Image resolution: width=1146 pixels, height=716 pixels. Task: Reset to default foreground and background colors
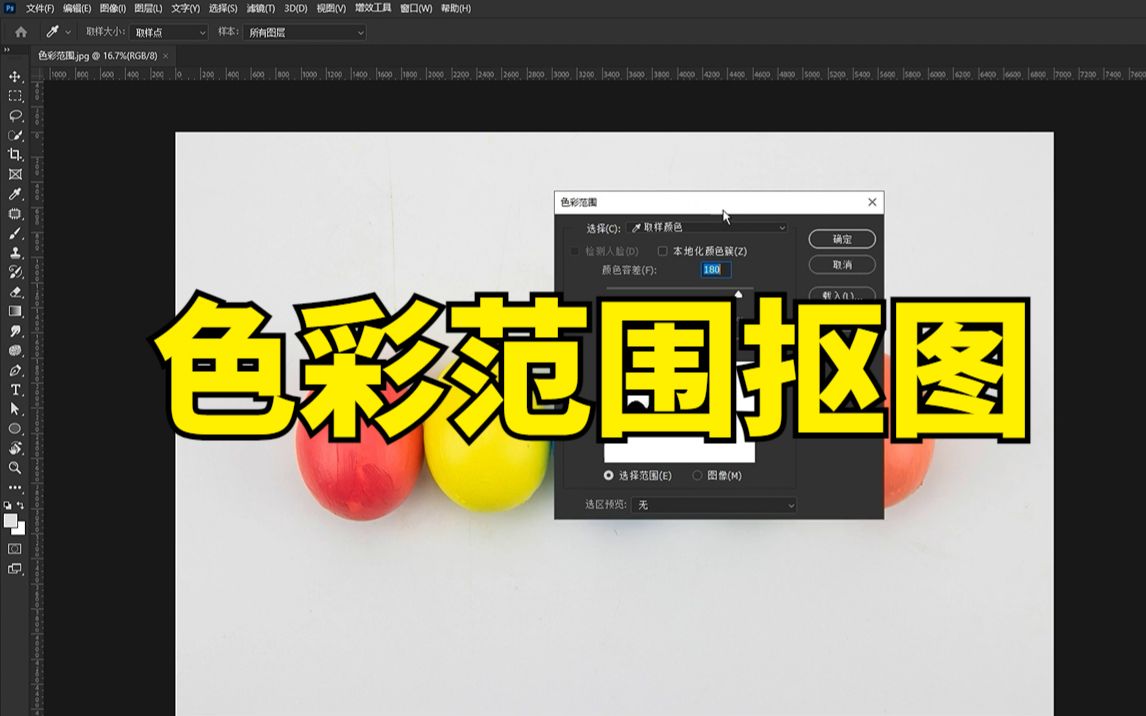pos(7,506)
